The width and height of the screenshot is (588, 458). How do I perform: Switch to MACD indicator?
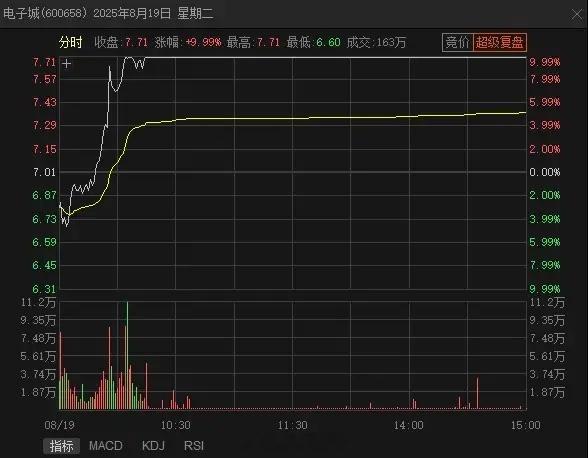tap(106, 446)
